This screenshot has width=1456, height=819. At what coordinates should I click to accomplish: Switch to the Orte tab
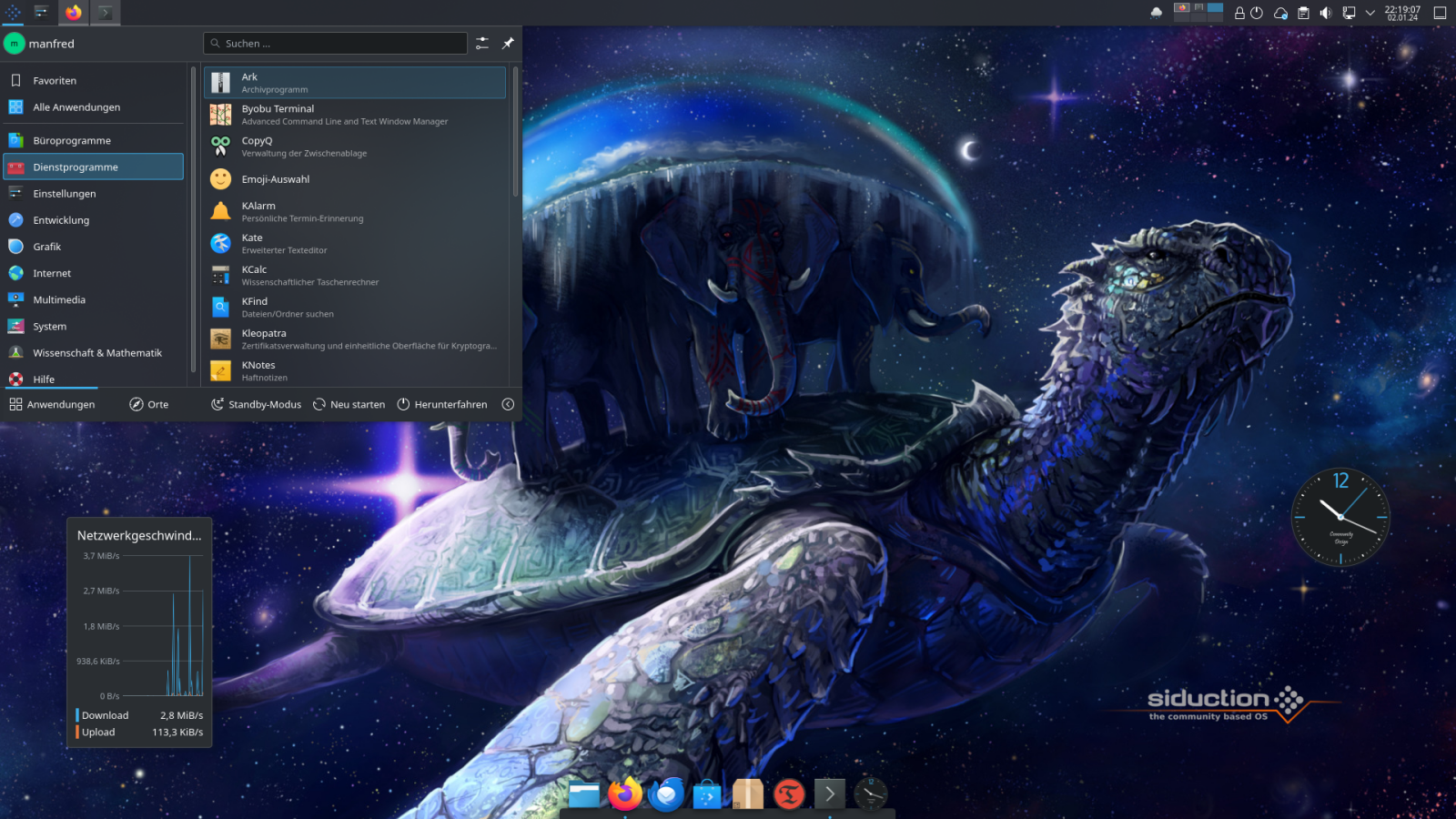click(x=149, y=404)
